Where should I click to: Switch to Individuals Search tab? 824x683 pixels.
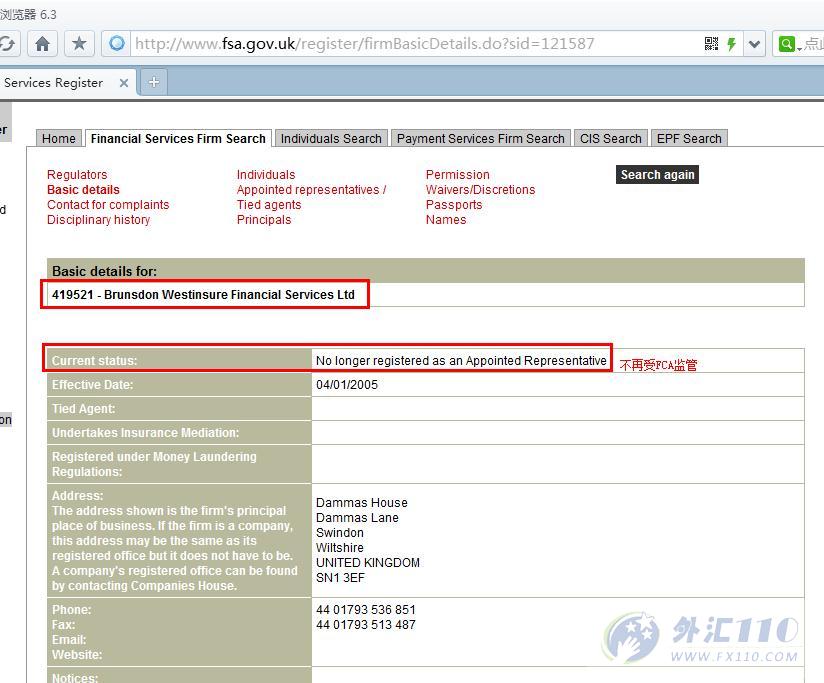[331, 138]
